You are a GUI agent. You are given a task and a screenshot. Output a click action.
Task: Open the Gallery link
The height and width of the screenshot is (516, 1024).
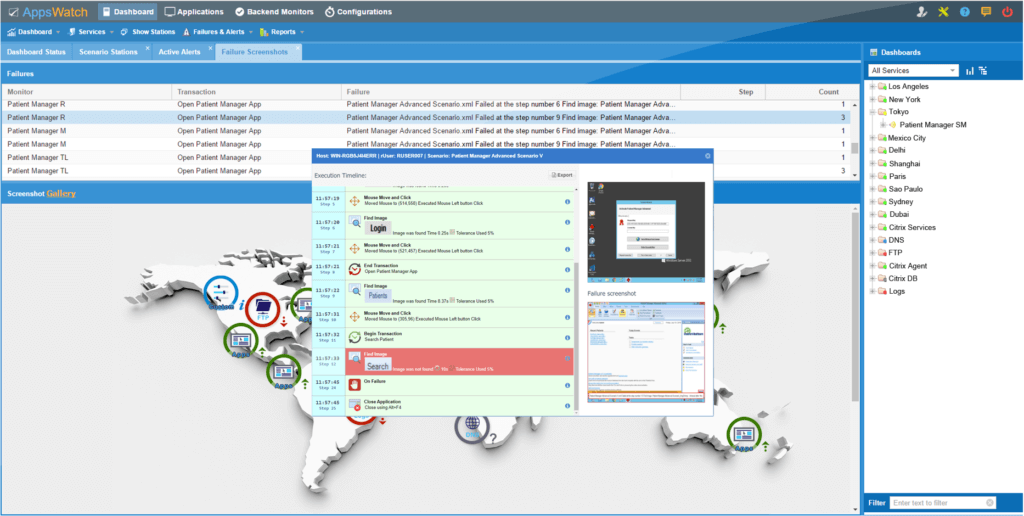[61, 193]
